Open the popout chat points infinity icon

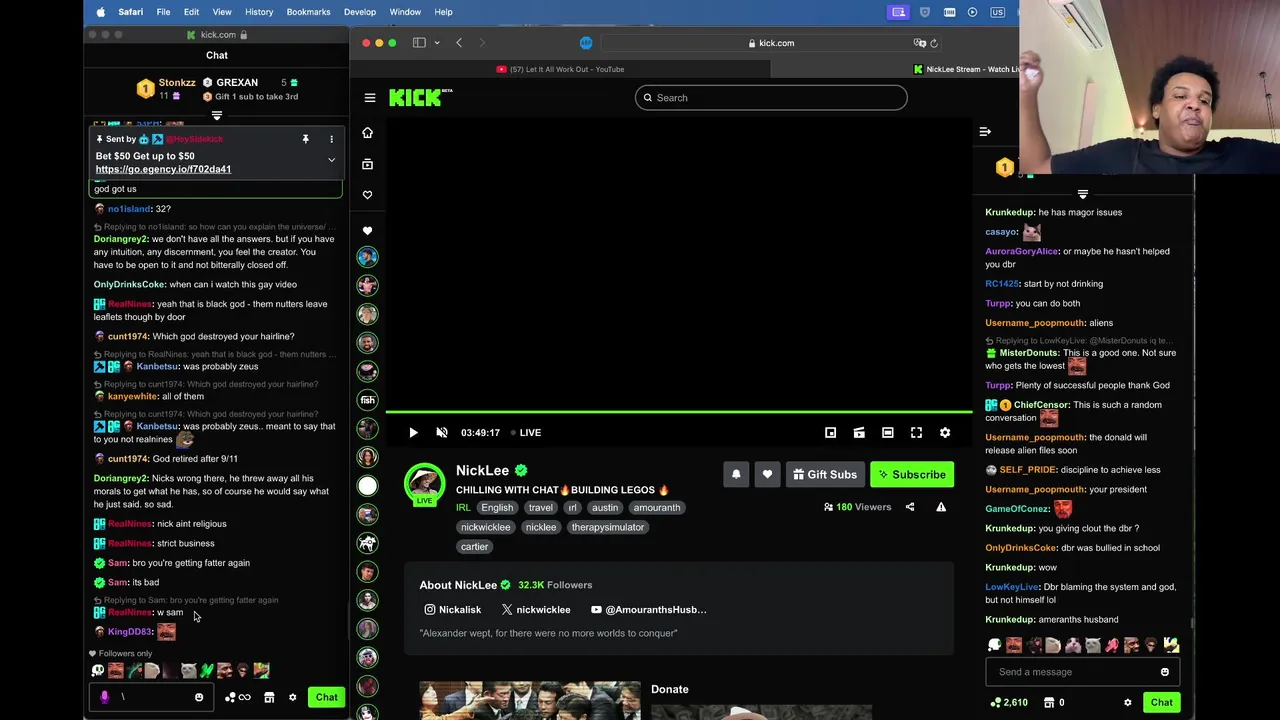tap(238, 697)
